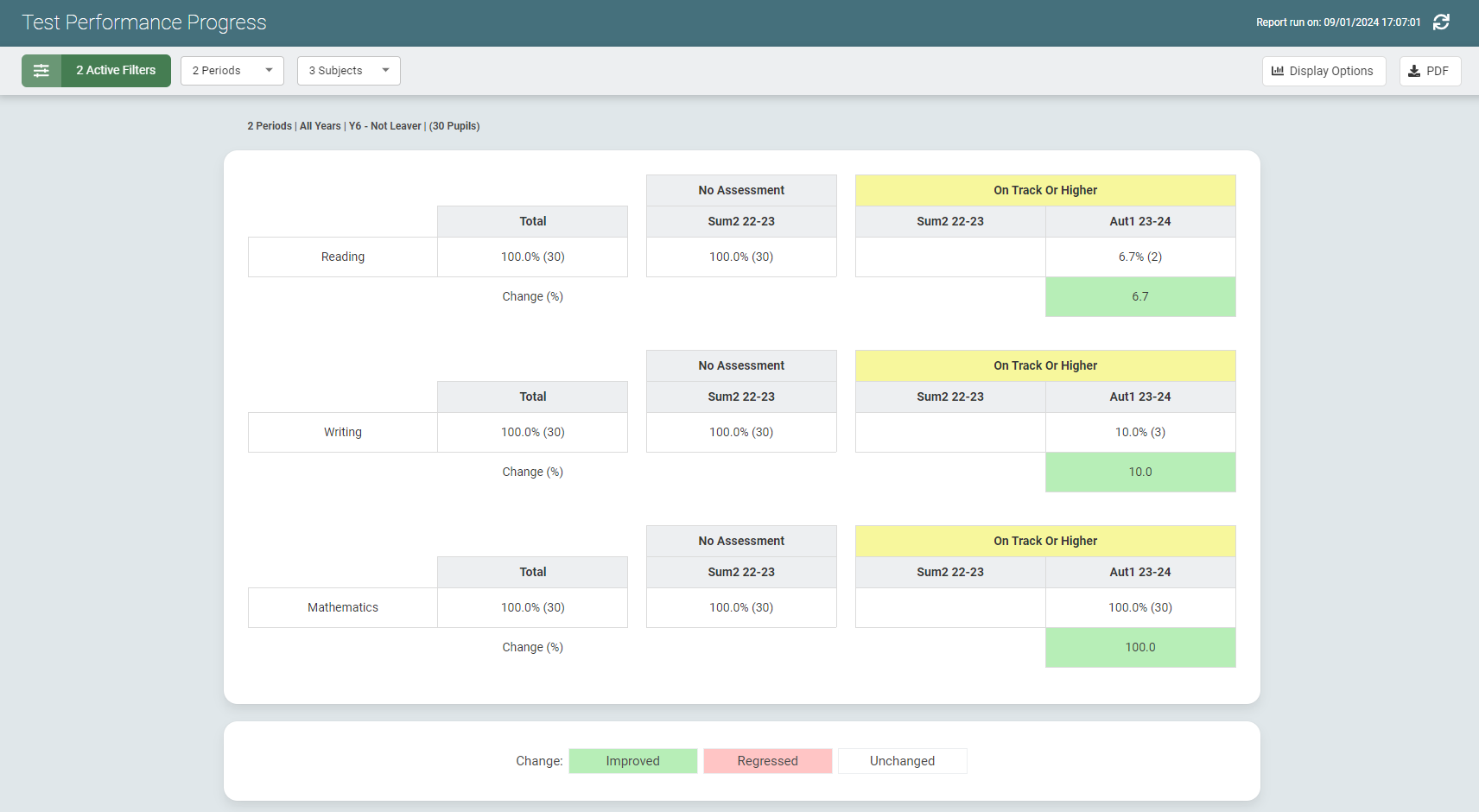The width and height of the screenshot is (1479, 812).
Task: Click the All Years breadcrumb label
Action: click(320, 126)
